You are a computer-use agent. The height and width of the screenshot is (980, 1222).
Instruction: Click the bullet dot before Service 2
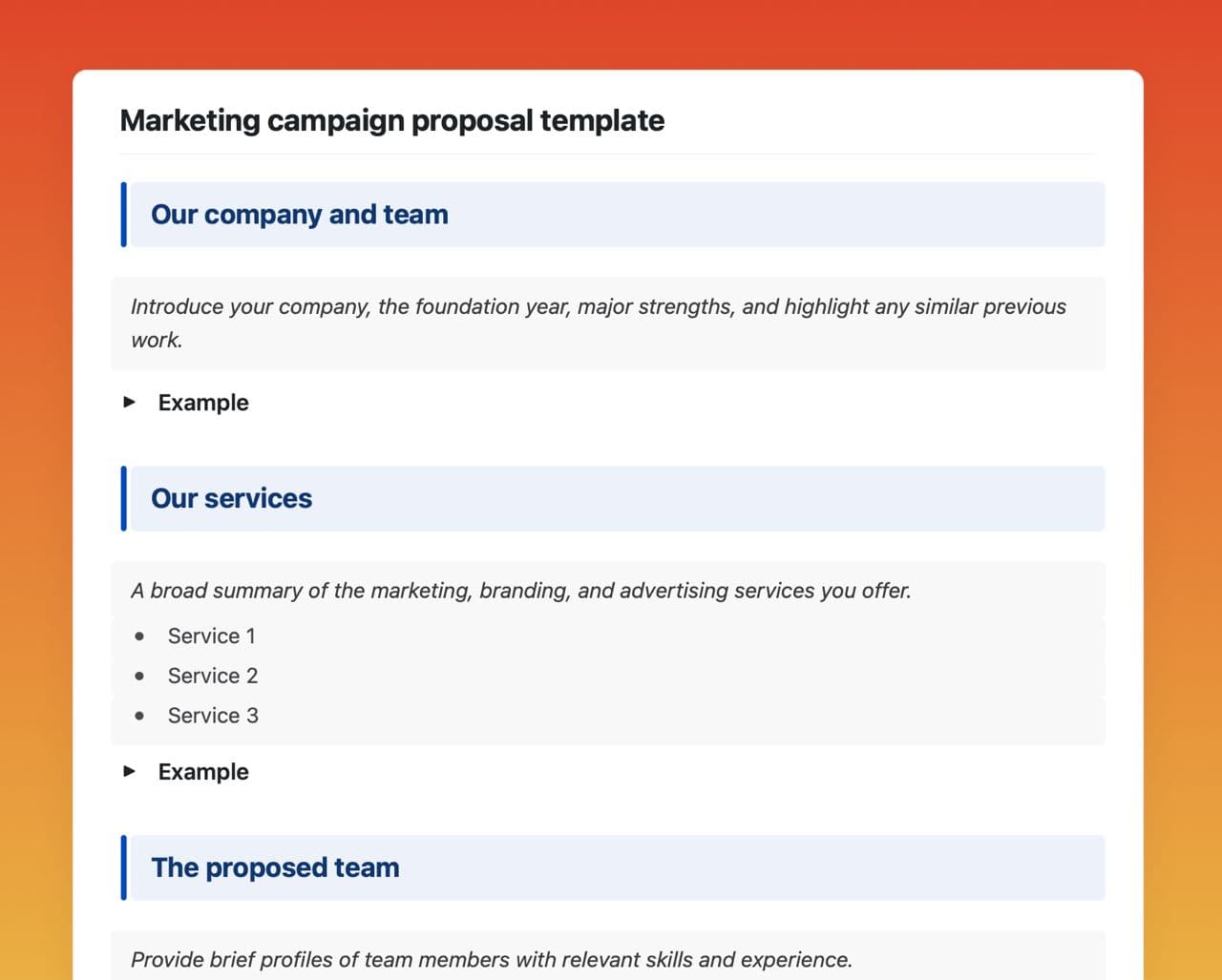140,677
